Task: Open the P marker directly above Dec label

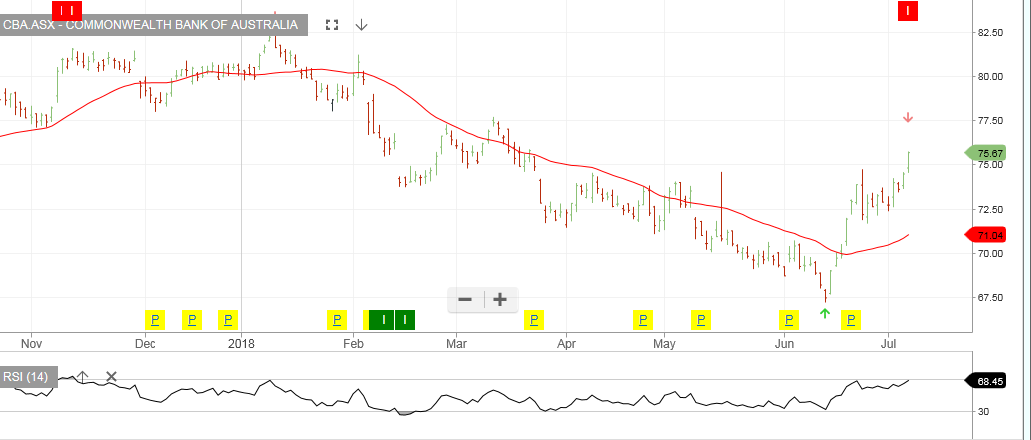Action: coord(155,320)
